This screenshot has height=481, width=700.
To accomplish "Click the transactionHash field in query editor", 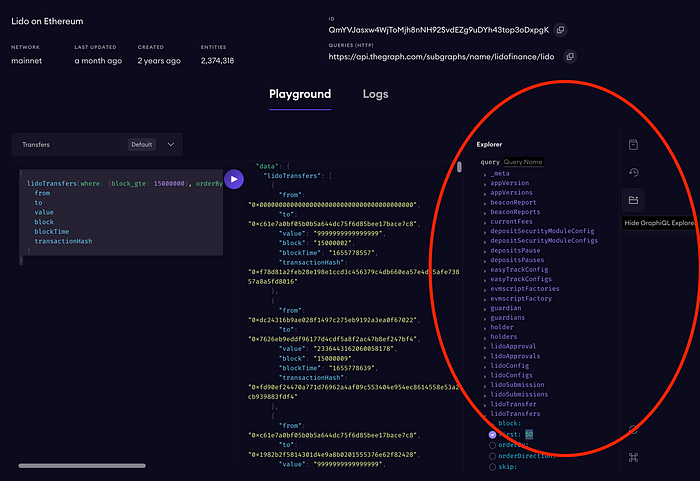I will [63, 241].
